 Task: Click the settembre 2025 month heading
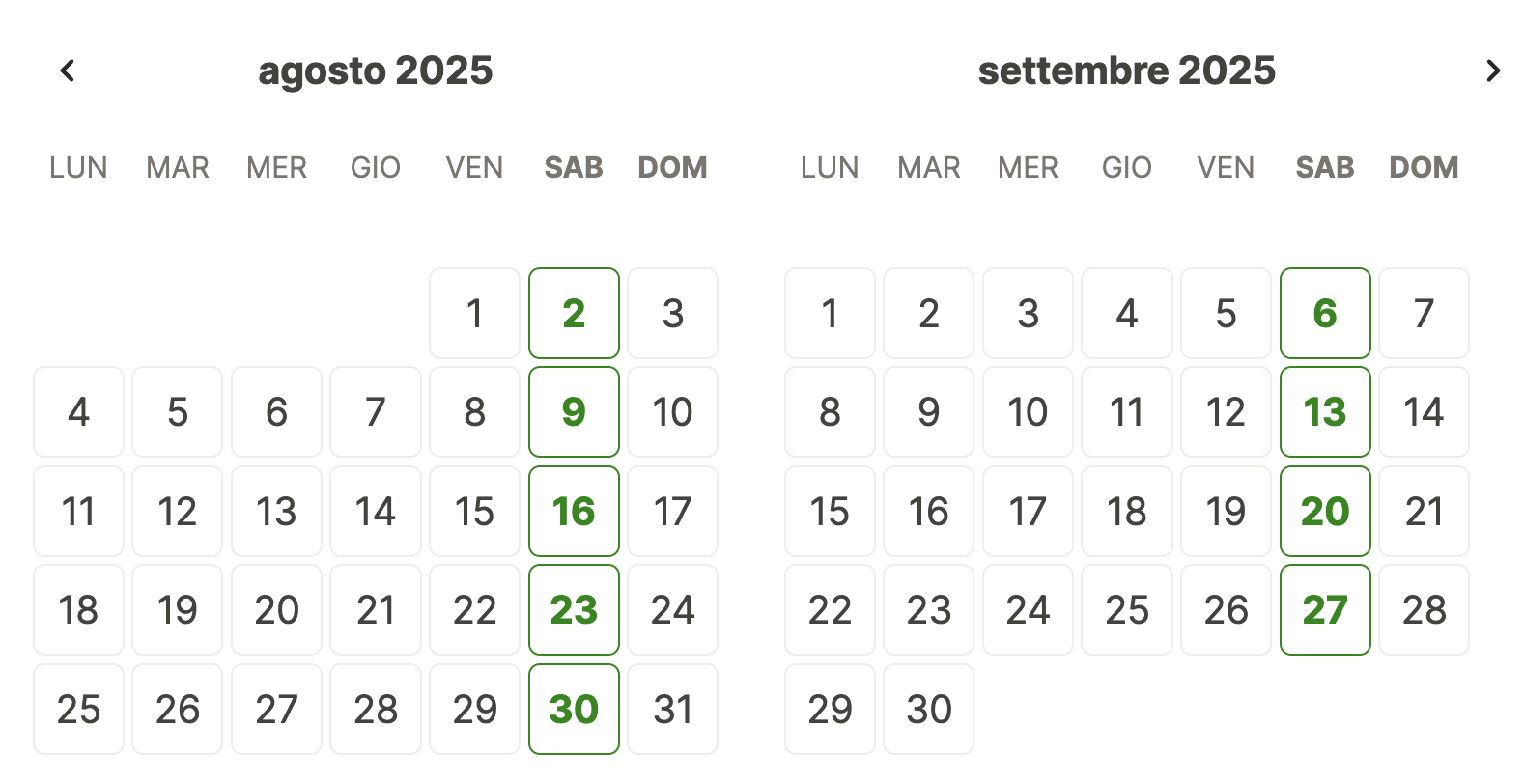1127,70
